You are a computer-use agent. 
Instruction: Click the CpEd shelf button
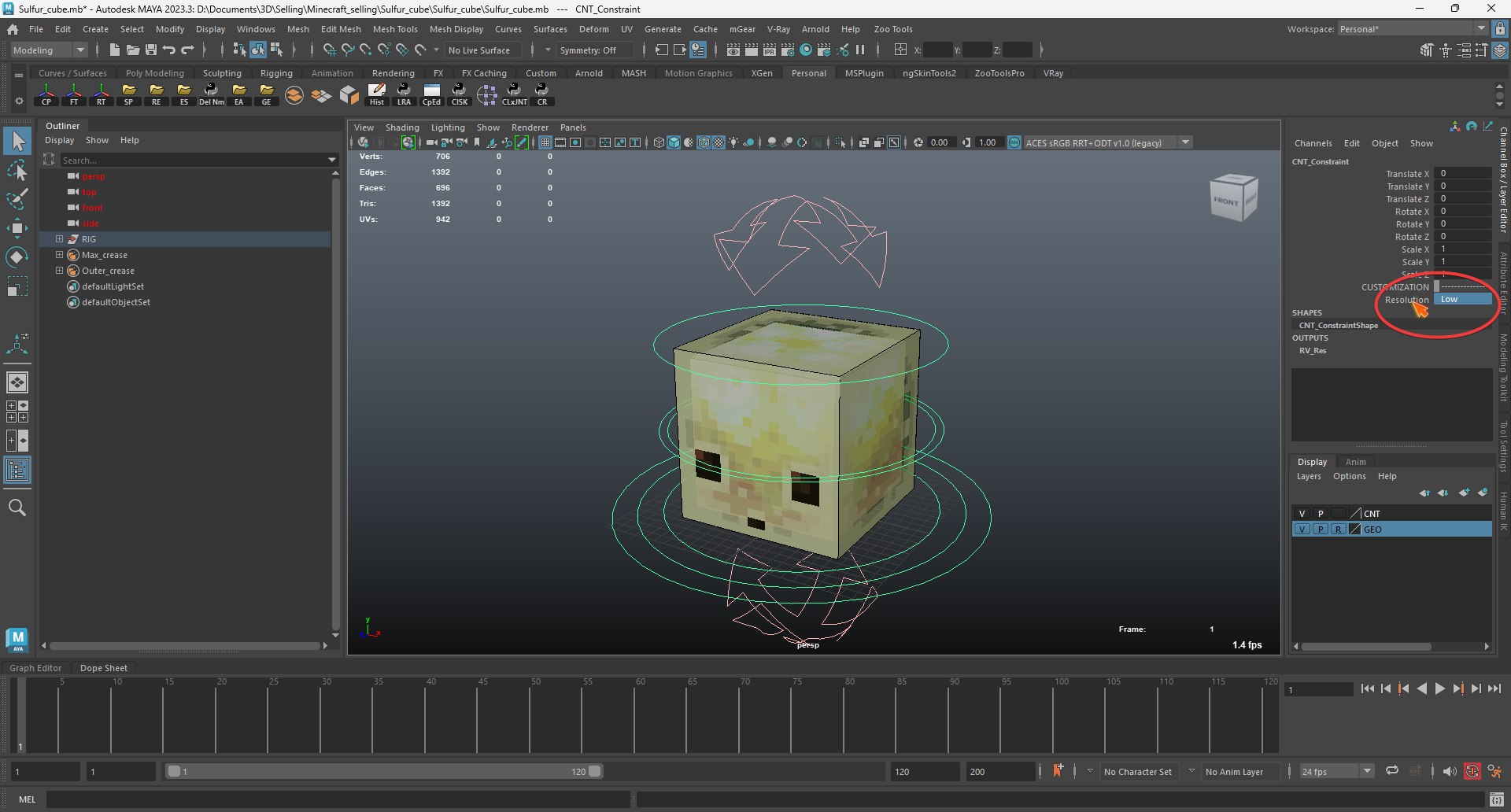[x=431, y=95]
